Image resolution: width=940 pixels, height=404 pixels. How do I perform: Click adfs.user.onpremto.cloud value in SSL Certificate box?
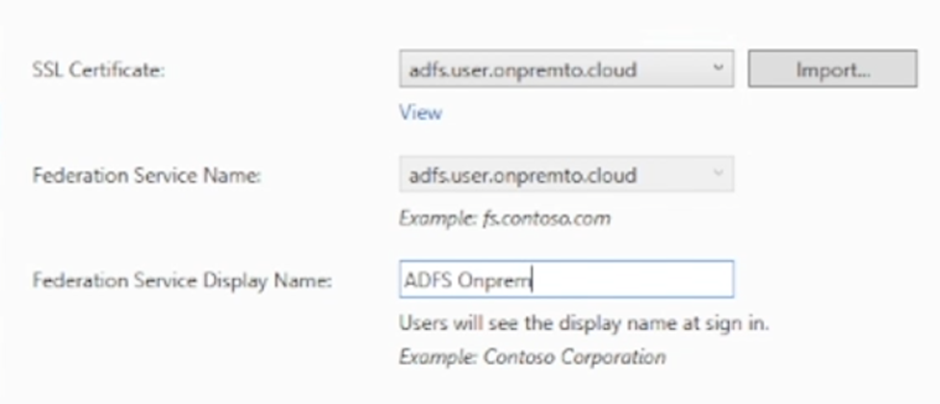[522, 70]
